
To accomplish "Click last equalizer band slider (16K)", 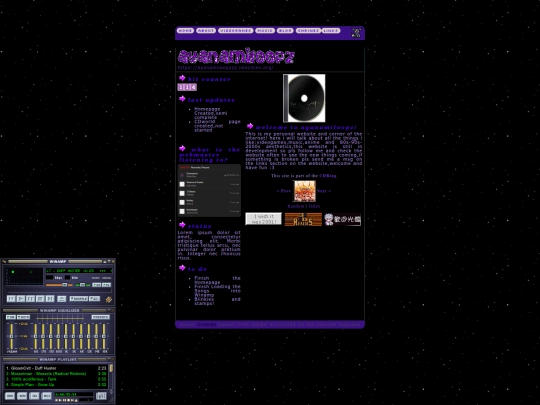I will pyautogui.click(x=104, y=336).
